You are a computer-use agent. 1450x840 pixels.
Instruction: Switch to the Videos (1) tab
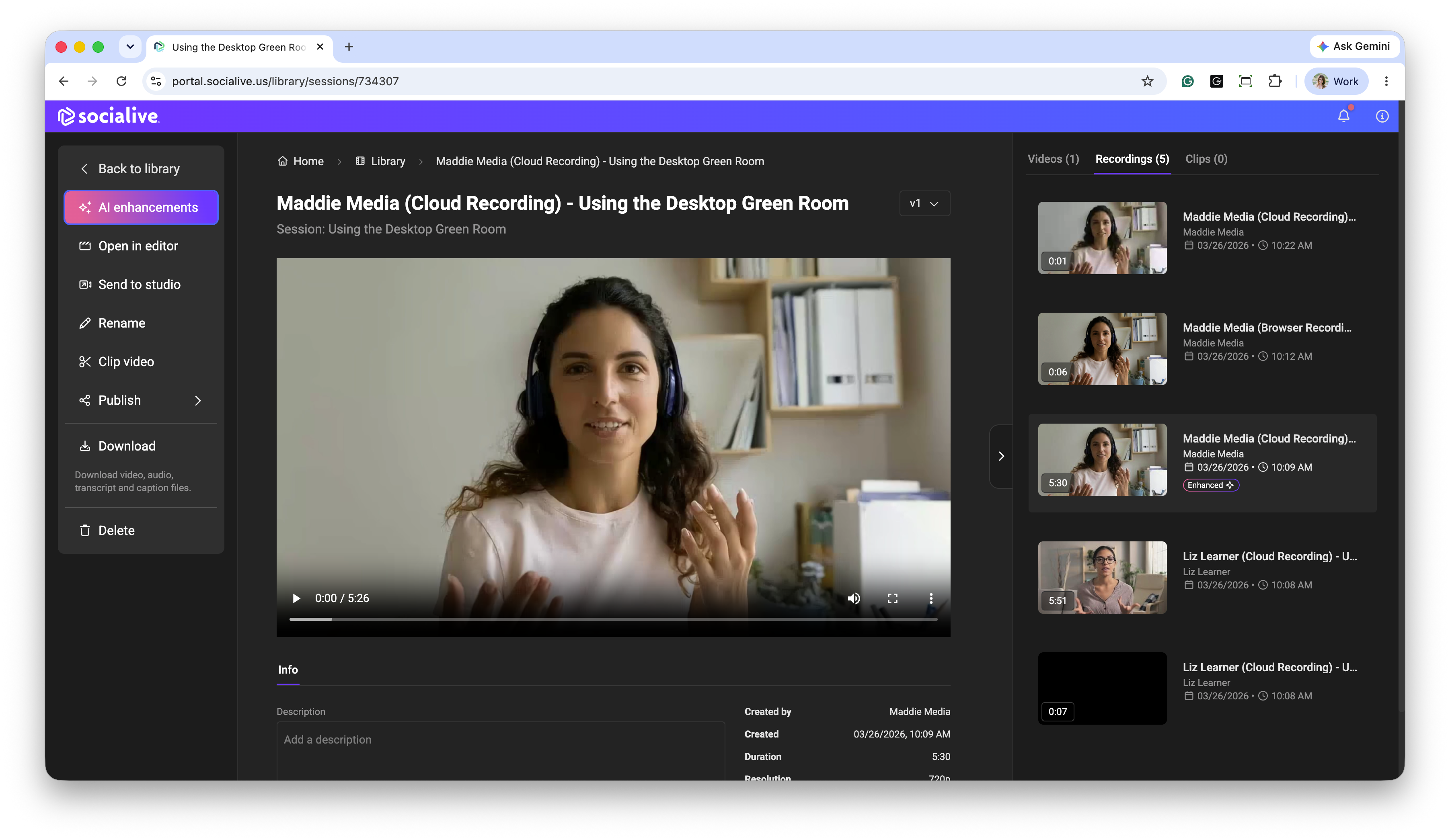[1053, 159]
